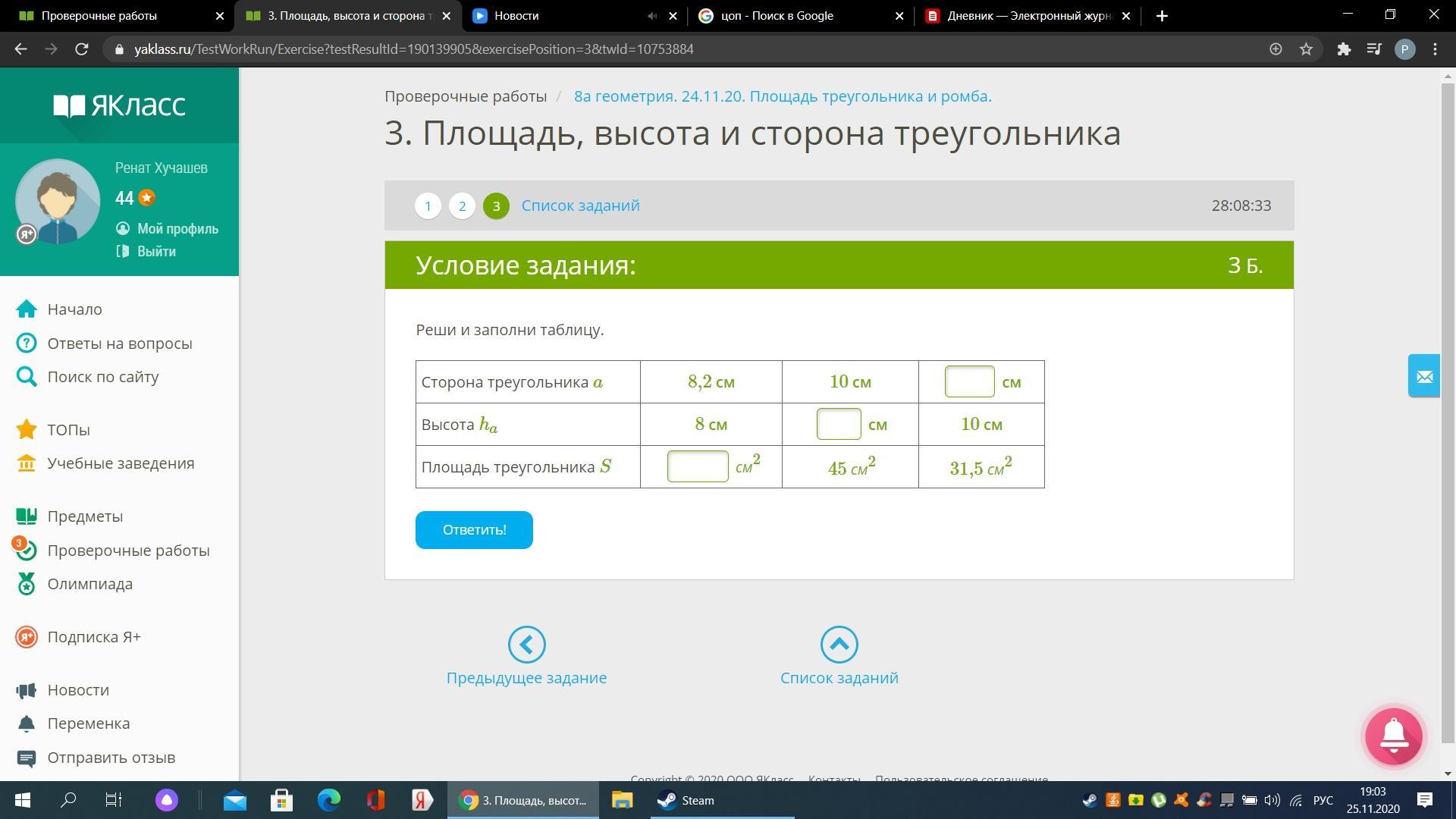Click the triangle area S input field
1456x819 pixels.
pyautogui.click(x=698, y=466)
